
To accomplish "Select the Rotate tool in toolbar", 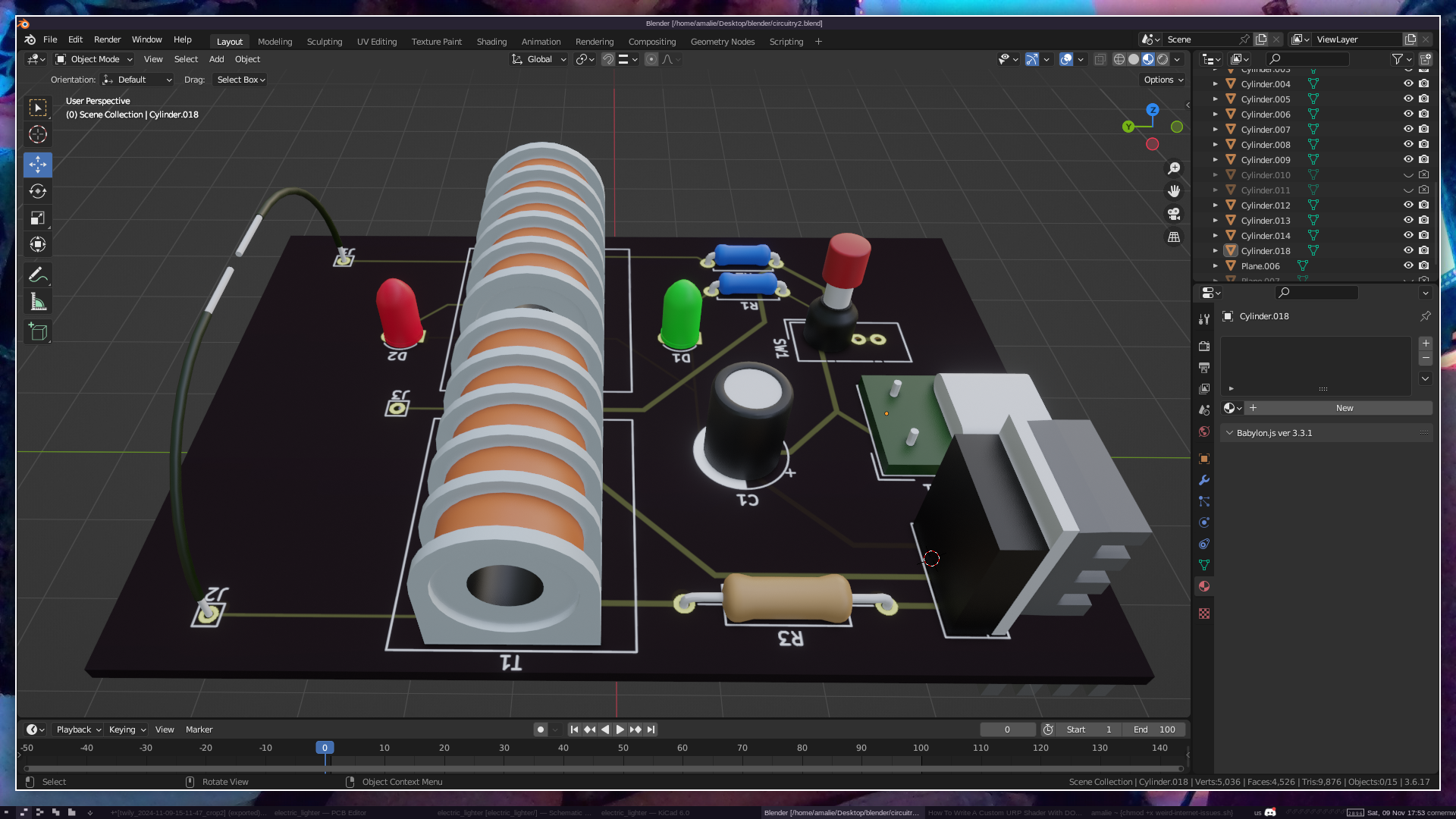I will [38, 191].
